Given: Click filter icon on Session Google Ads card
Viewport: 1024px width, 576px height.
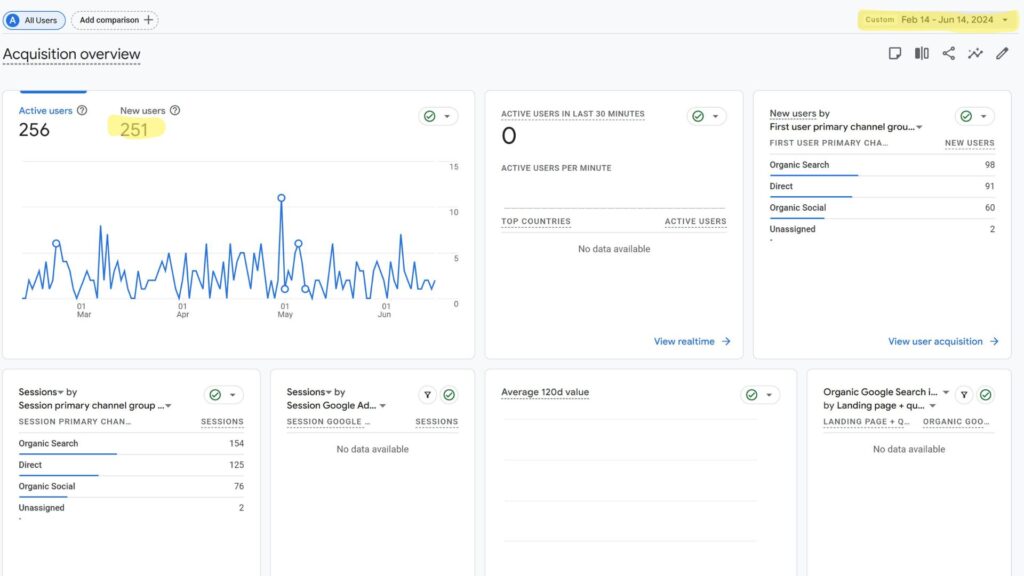Looking at the screenshot, I should [x=427, y=394].
